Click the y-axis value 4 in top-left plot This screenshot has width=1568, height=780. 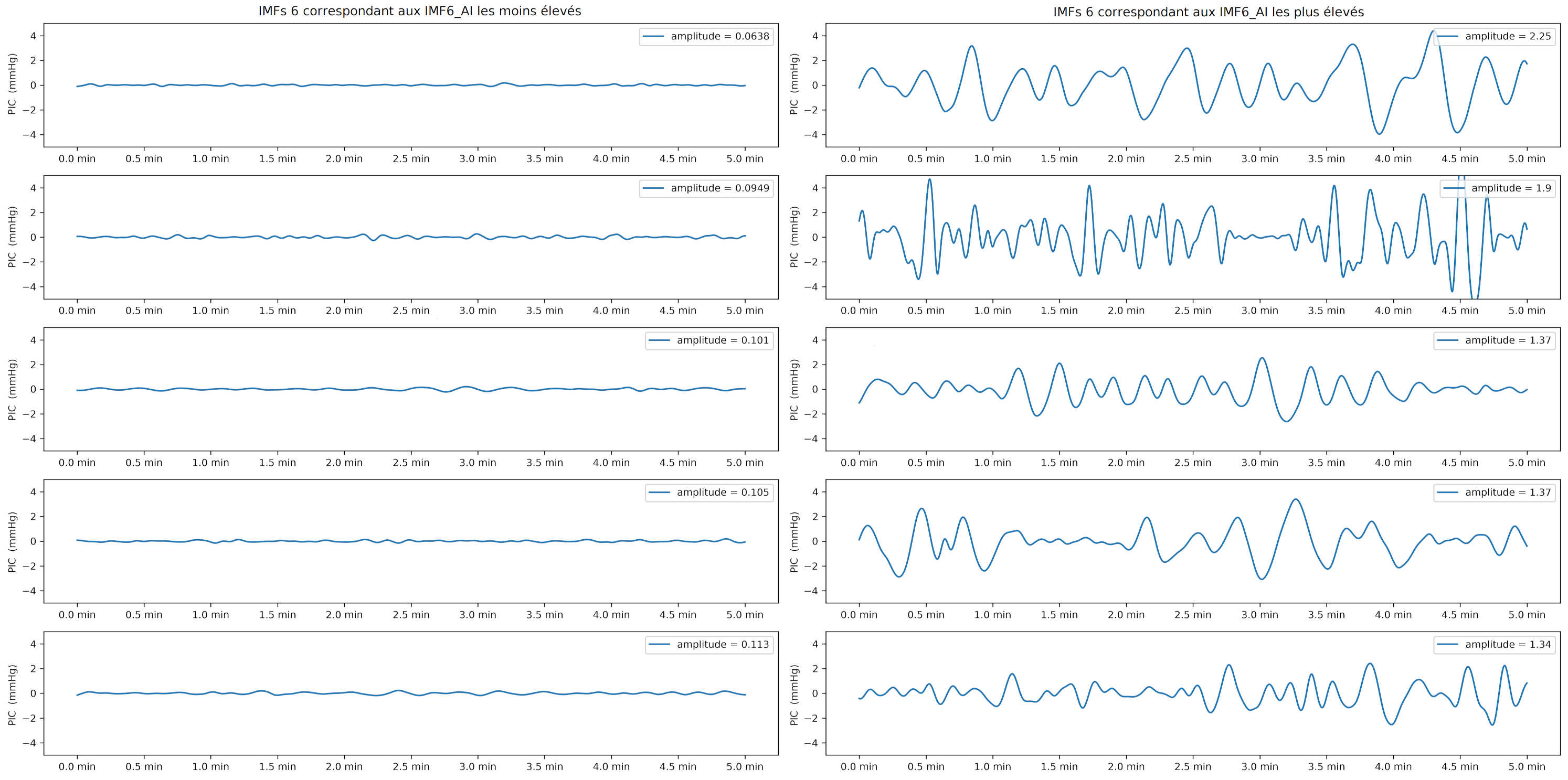click(34, 36)
